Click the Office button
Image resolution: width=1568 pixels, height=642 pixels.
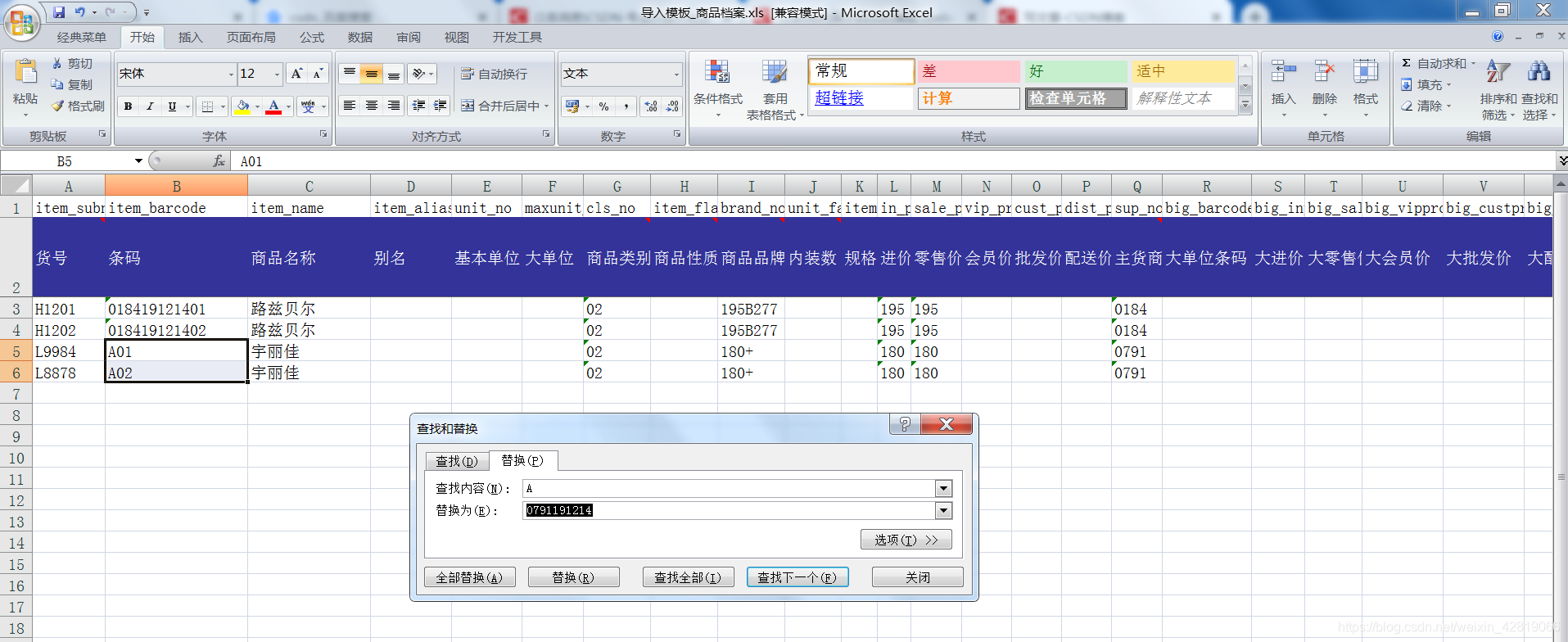[22, 22]
